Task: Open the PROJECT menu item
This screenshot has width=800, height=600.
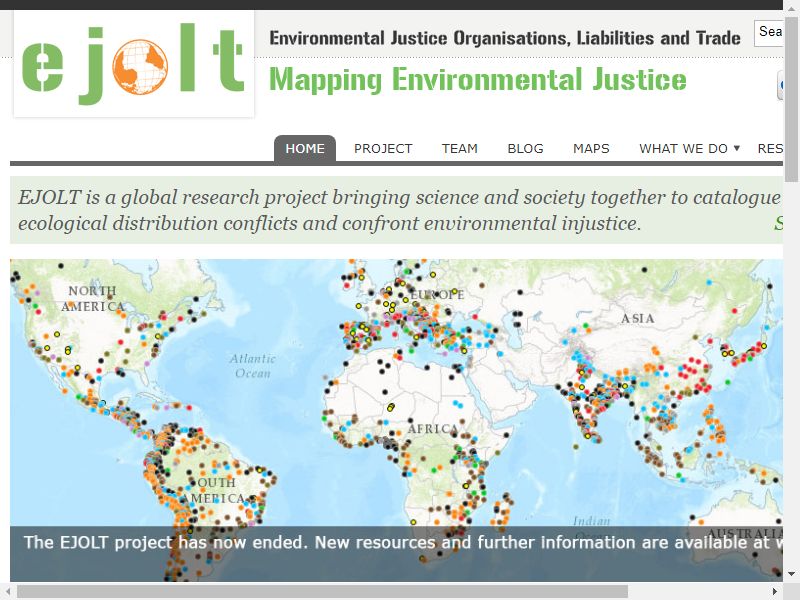Action: (x=383, y=148)
